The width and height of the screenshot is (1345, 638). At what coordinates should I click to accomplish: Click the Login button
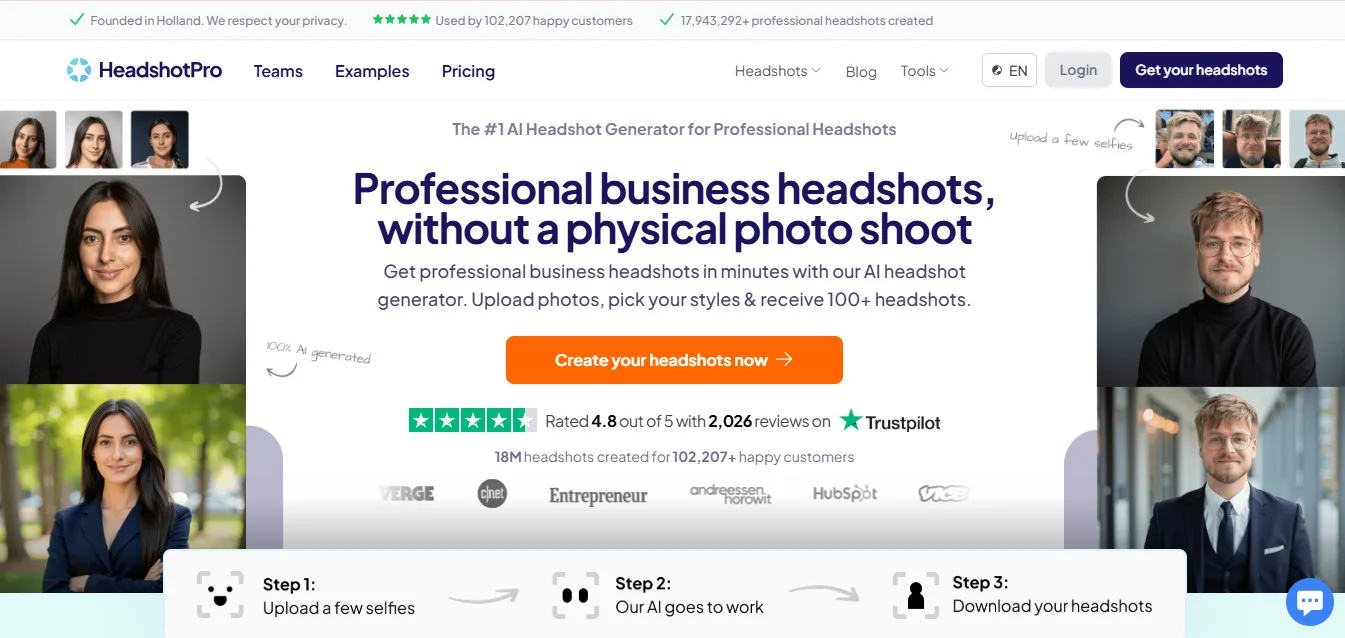(x=1078, y=70)
